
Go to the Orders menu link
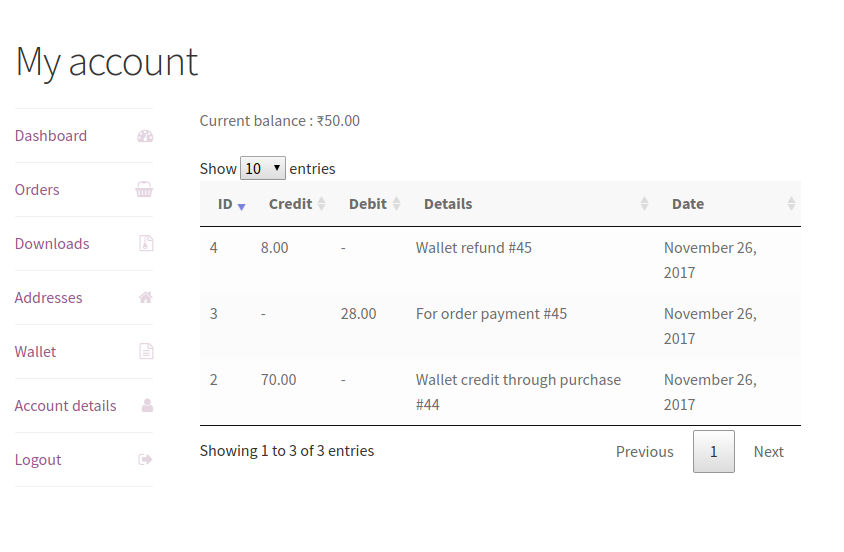coord(37,190)
